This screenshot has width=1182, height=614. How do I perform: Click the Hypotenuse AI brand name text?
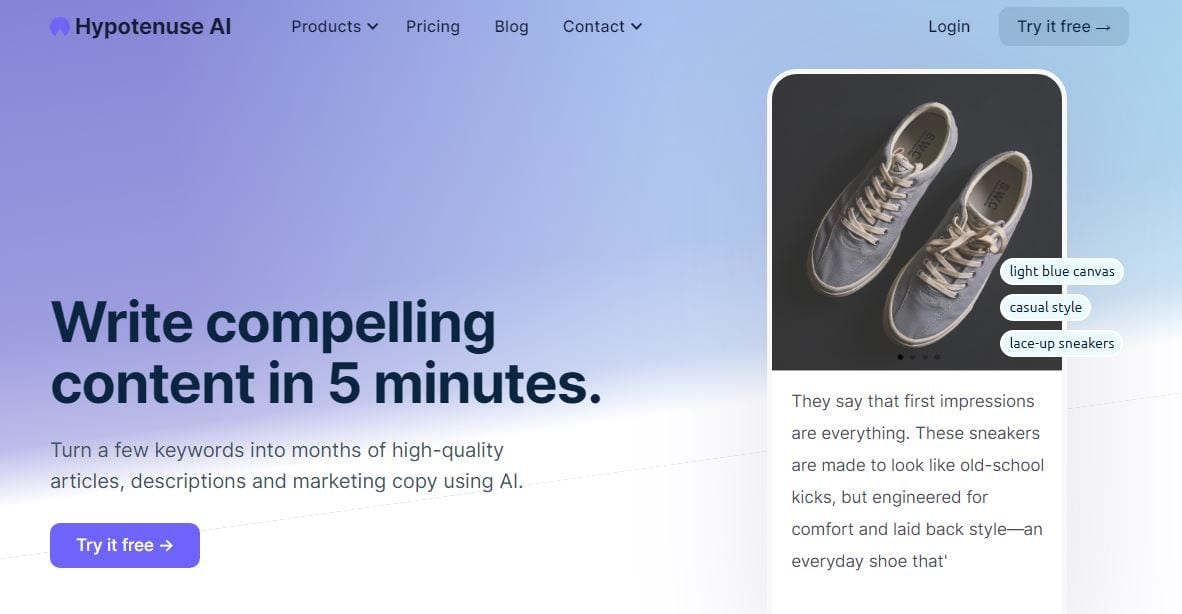pos(153,26)
